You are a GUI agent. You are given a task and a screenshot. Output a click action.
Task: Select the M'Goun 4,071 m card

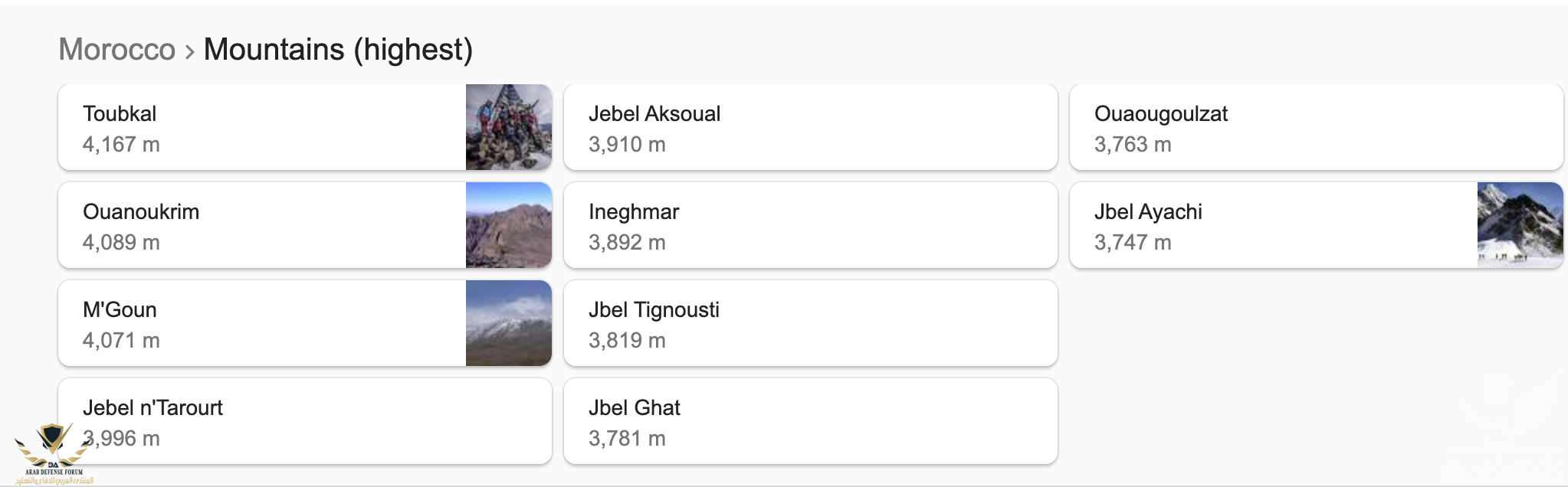pos(305,323)
